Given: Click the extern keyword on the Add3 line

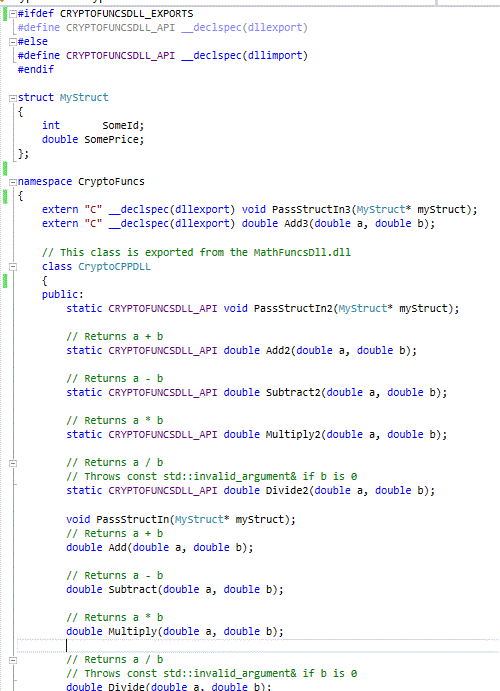Looking at the screenshot, I should pyautogui.click(x=60, y=223).
